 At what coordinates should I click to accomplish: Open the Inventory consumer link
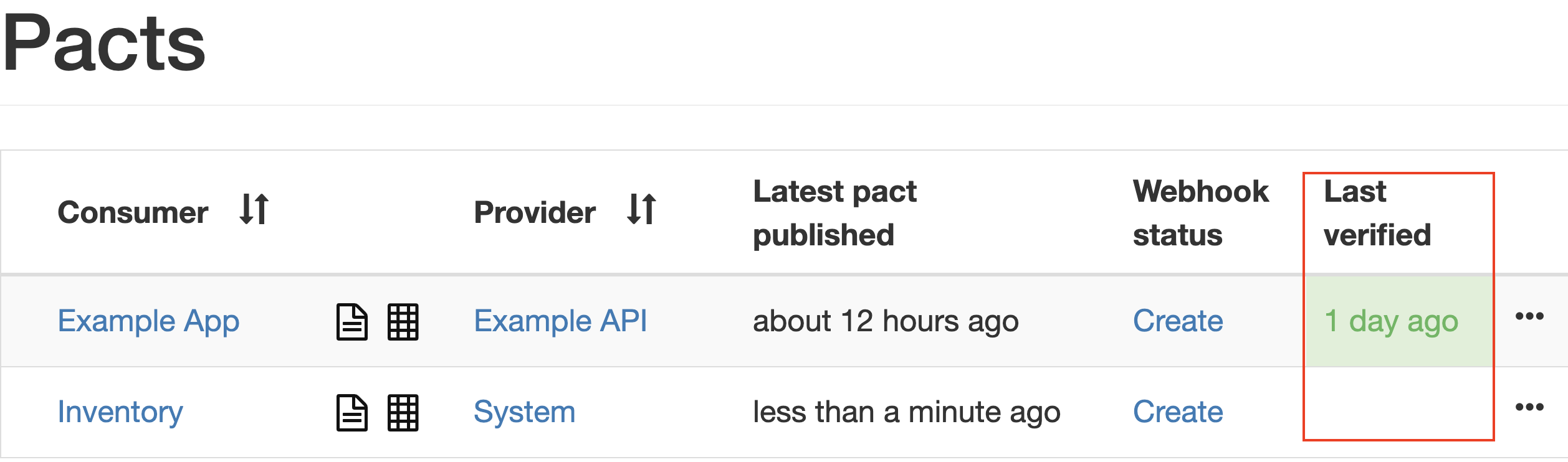(x=120, y=412)
